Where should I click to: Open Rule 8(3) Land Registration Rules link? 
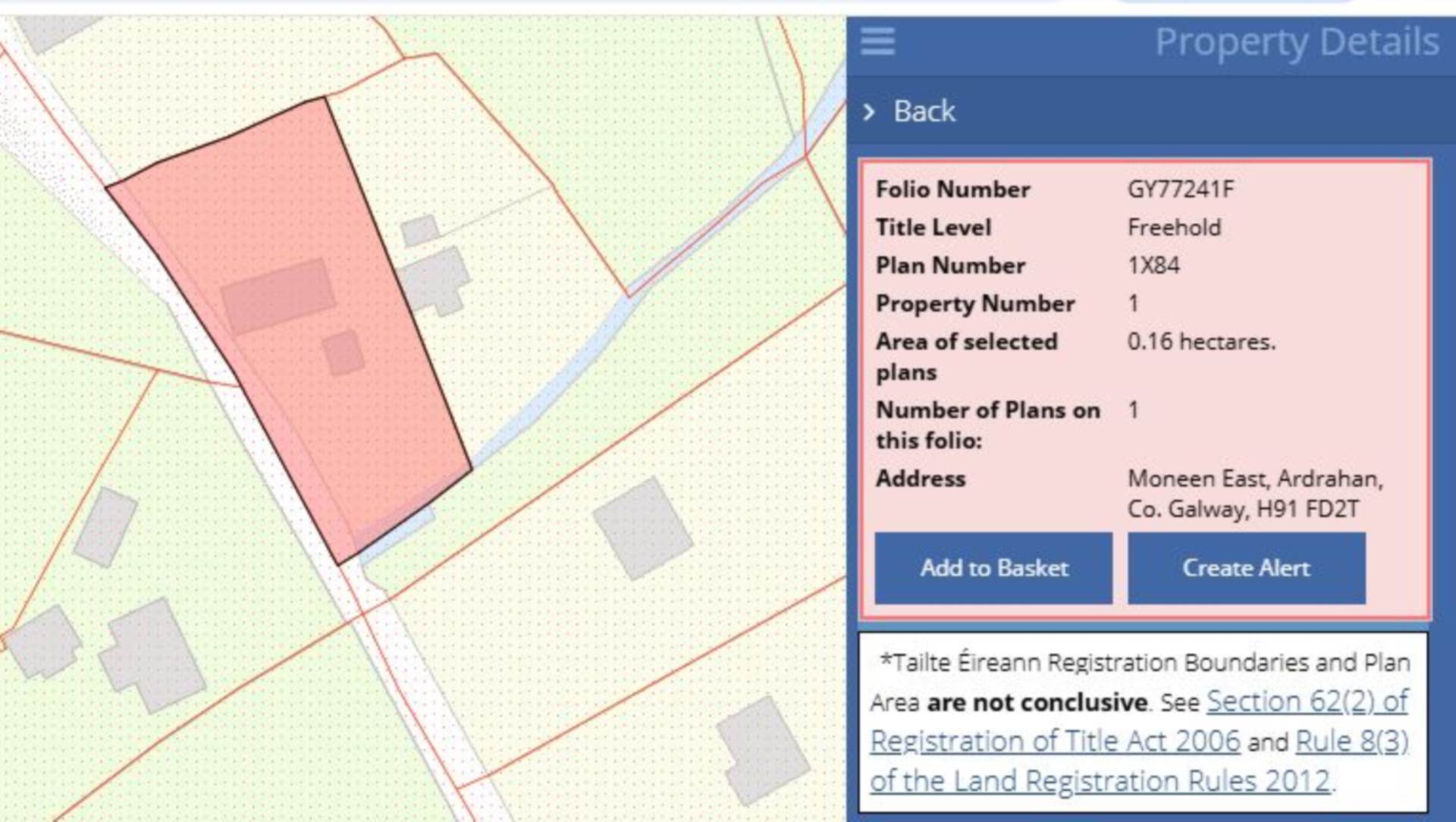[x=1139, y=761]
